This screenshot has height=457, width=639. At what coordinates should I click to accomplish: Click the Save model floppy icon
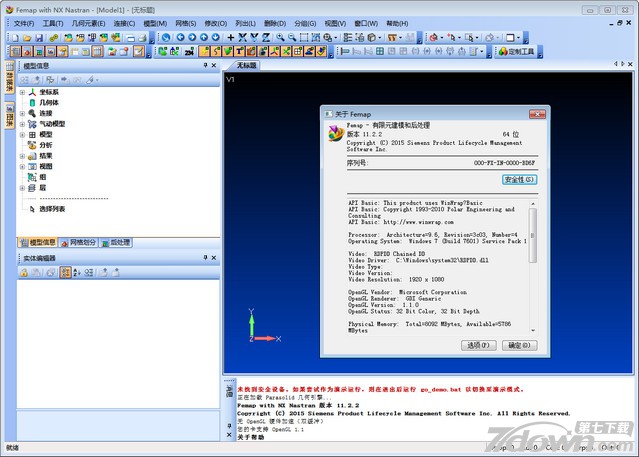pos(37,37)
